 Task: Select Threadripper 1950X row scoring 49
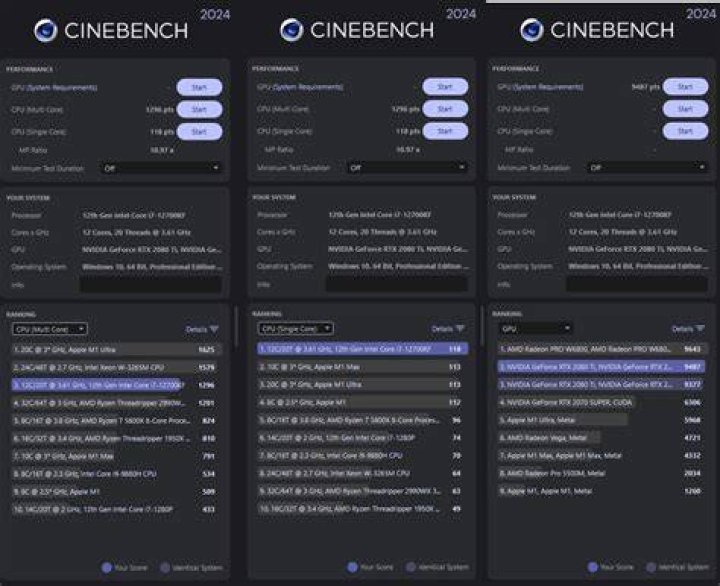(363, 509)
